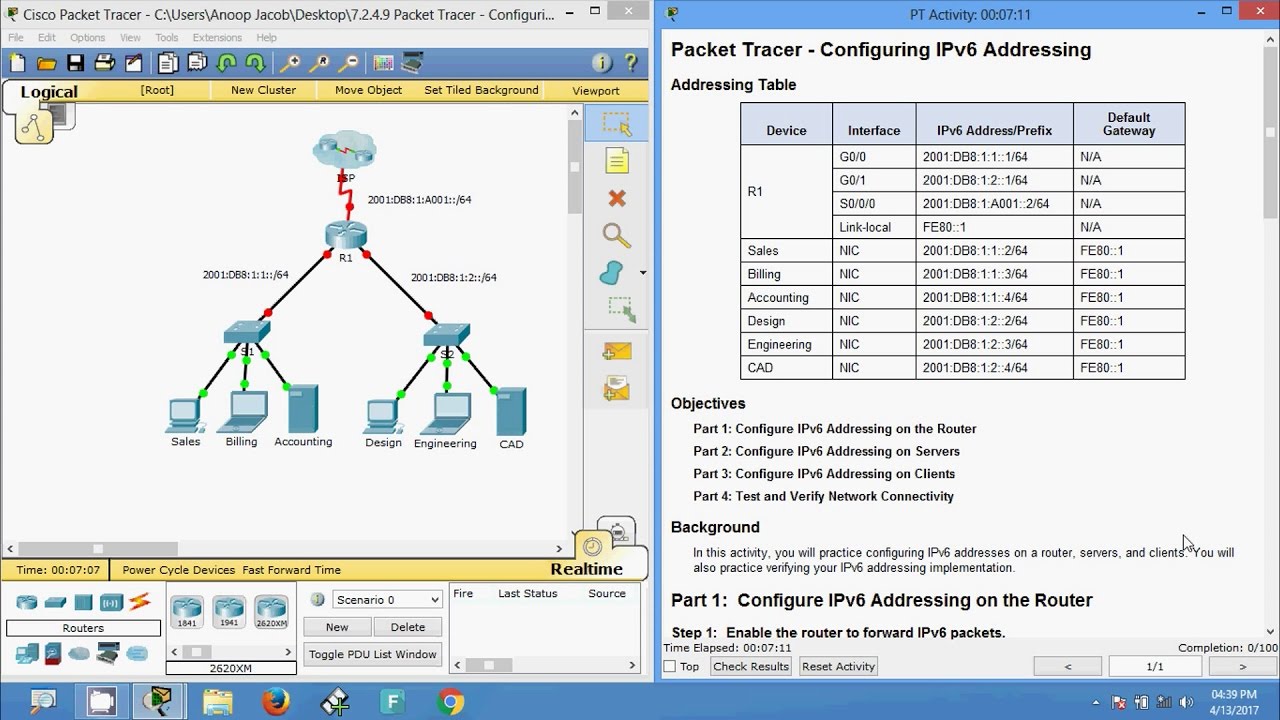The width and height of the screenshot is (1280, 720).
Task: Choose the Add Simple PDU envelope
Action: click(617, 352)
